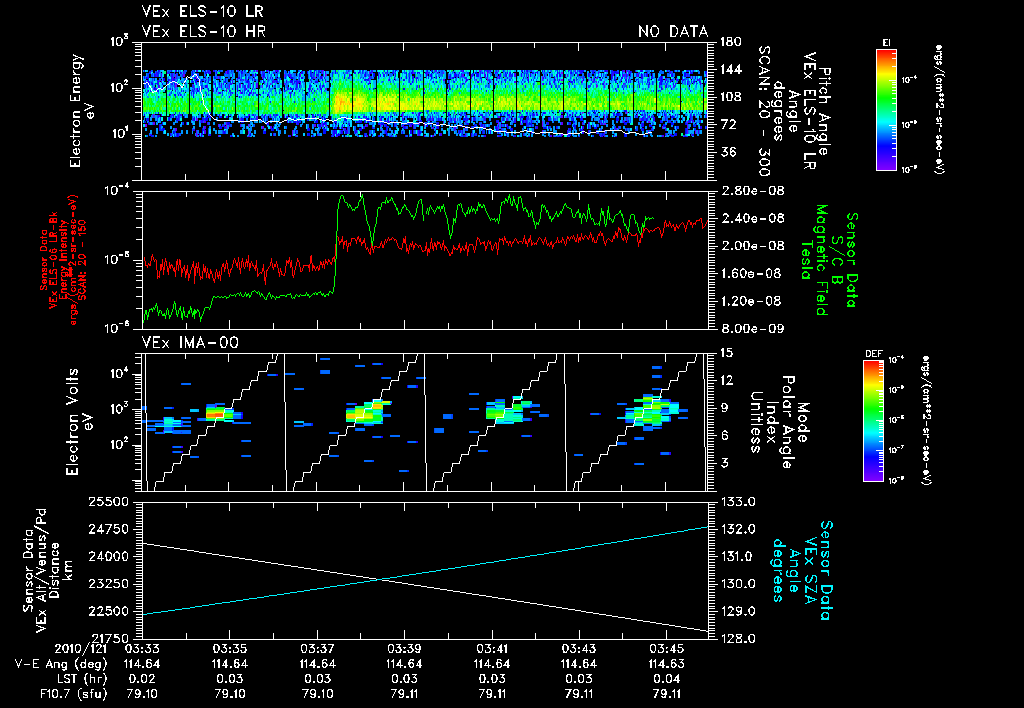Select the VEx ELS-10 LR title
The image size is (1024, 708).
click(203, 12)
